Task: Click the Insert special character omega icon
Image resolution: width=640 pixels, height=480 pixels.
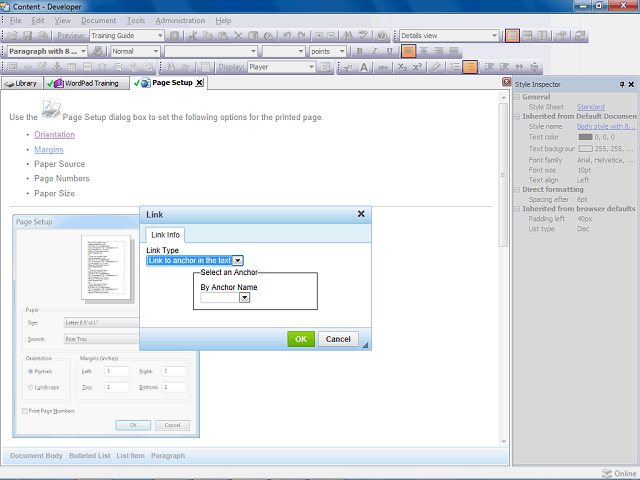Action: pyautogui.click(x=102, y=67)
